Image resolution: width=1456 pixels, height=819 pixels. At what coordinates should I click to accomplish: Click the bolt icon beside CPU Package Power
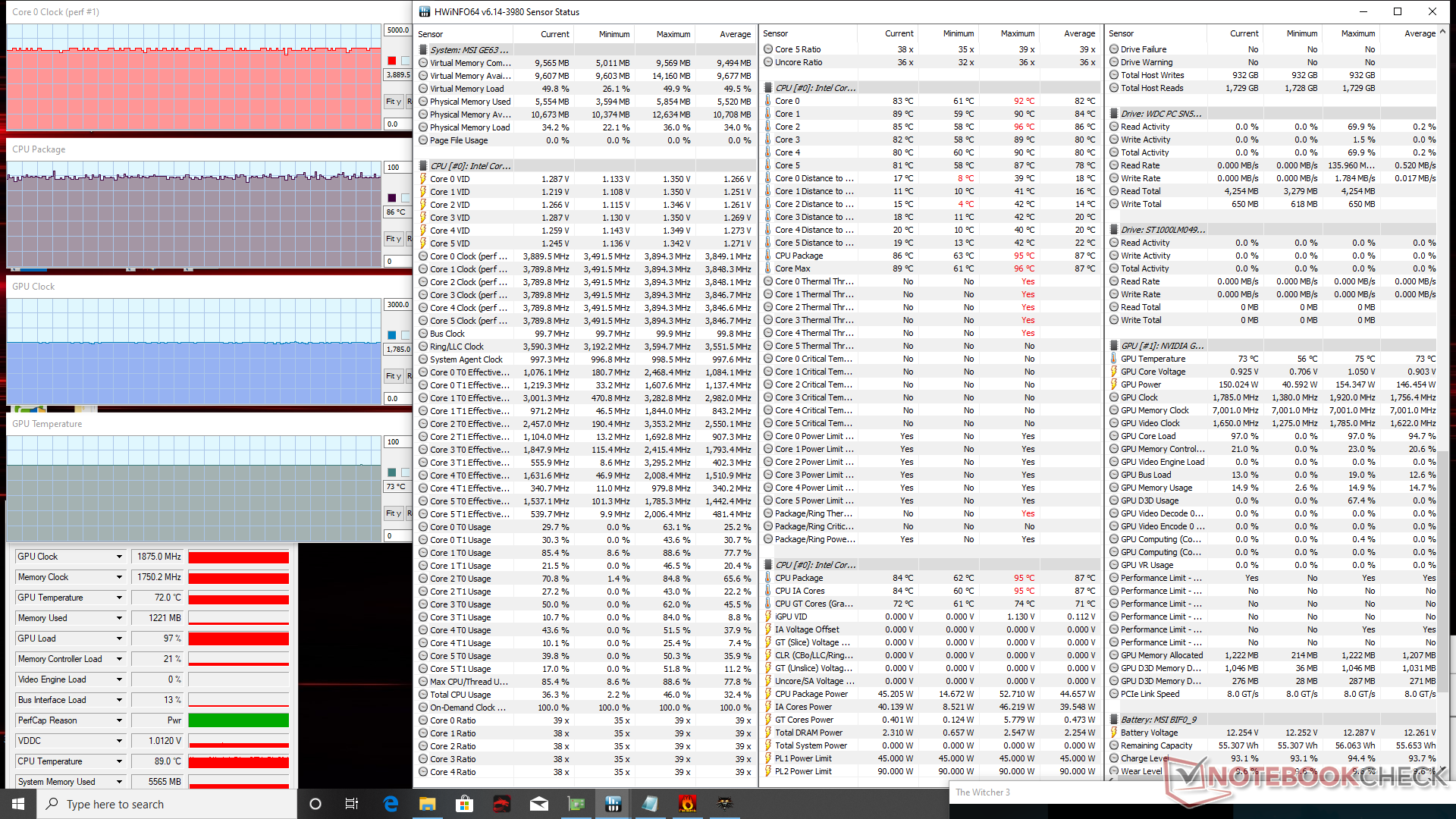click(768, 694)
